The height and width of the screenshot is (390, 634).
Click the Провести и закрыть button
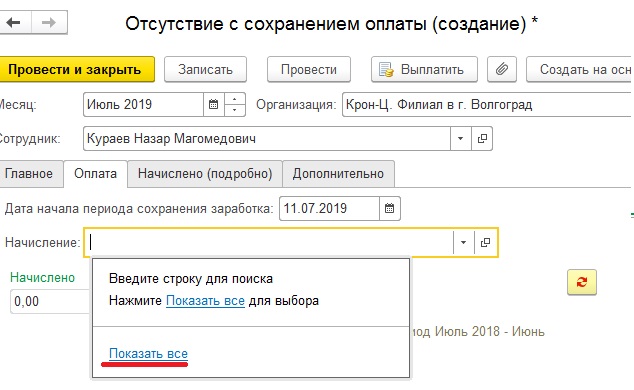click(x=75, y=70)
